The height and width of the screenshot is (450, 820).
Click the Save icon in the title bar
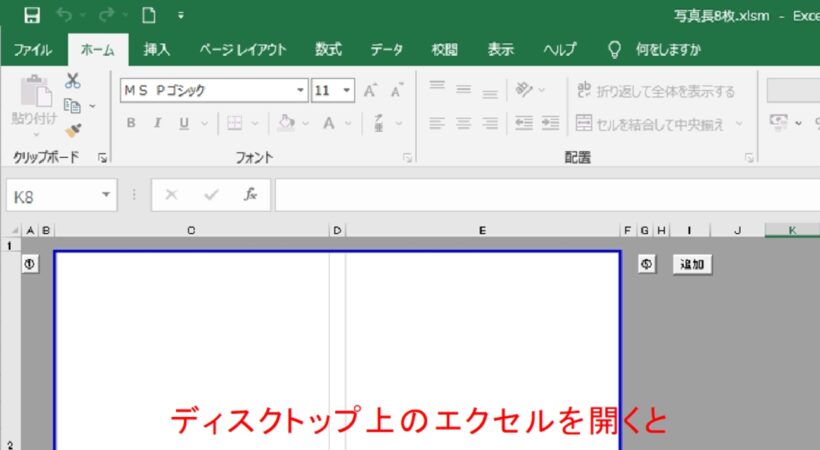32,15
